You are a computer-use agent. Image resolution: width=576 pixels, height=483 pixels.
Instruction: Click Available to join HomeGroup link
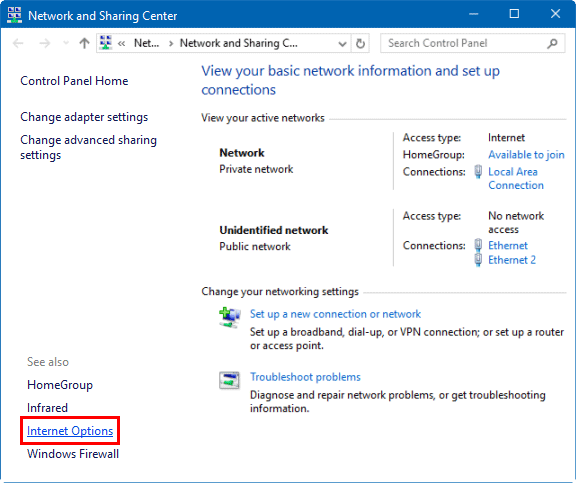click(526, 155)
